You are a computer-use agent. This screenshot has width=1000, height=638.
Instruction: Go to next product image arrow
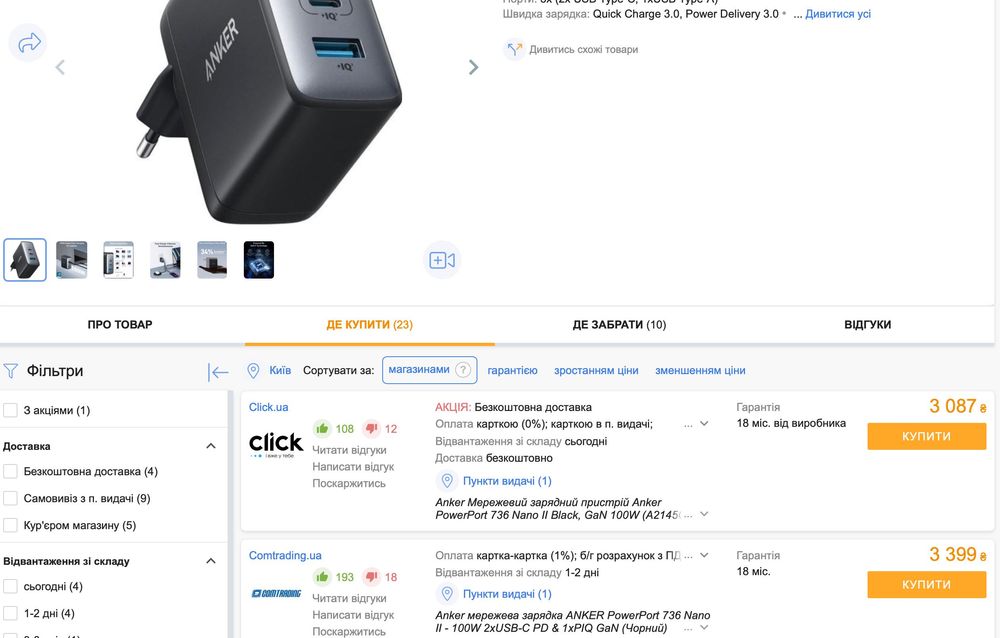[x=473, y=67]
